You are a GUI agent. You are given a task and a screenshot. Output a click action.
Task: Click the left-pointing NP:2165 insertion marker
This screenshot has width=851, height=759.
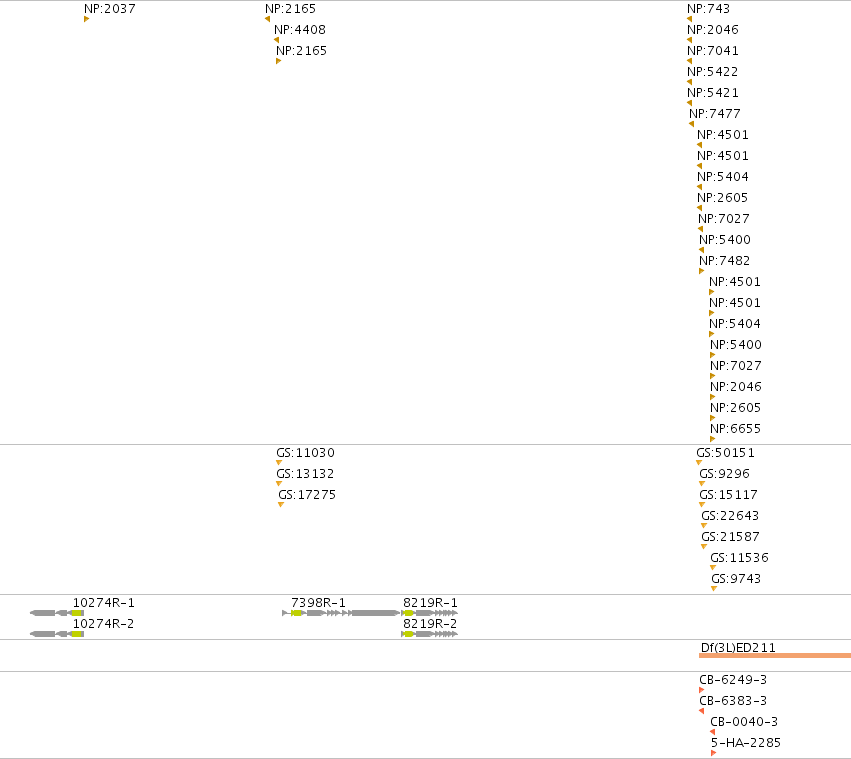pyautogui.click(x=268, y=20)
